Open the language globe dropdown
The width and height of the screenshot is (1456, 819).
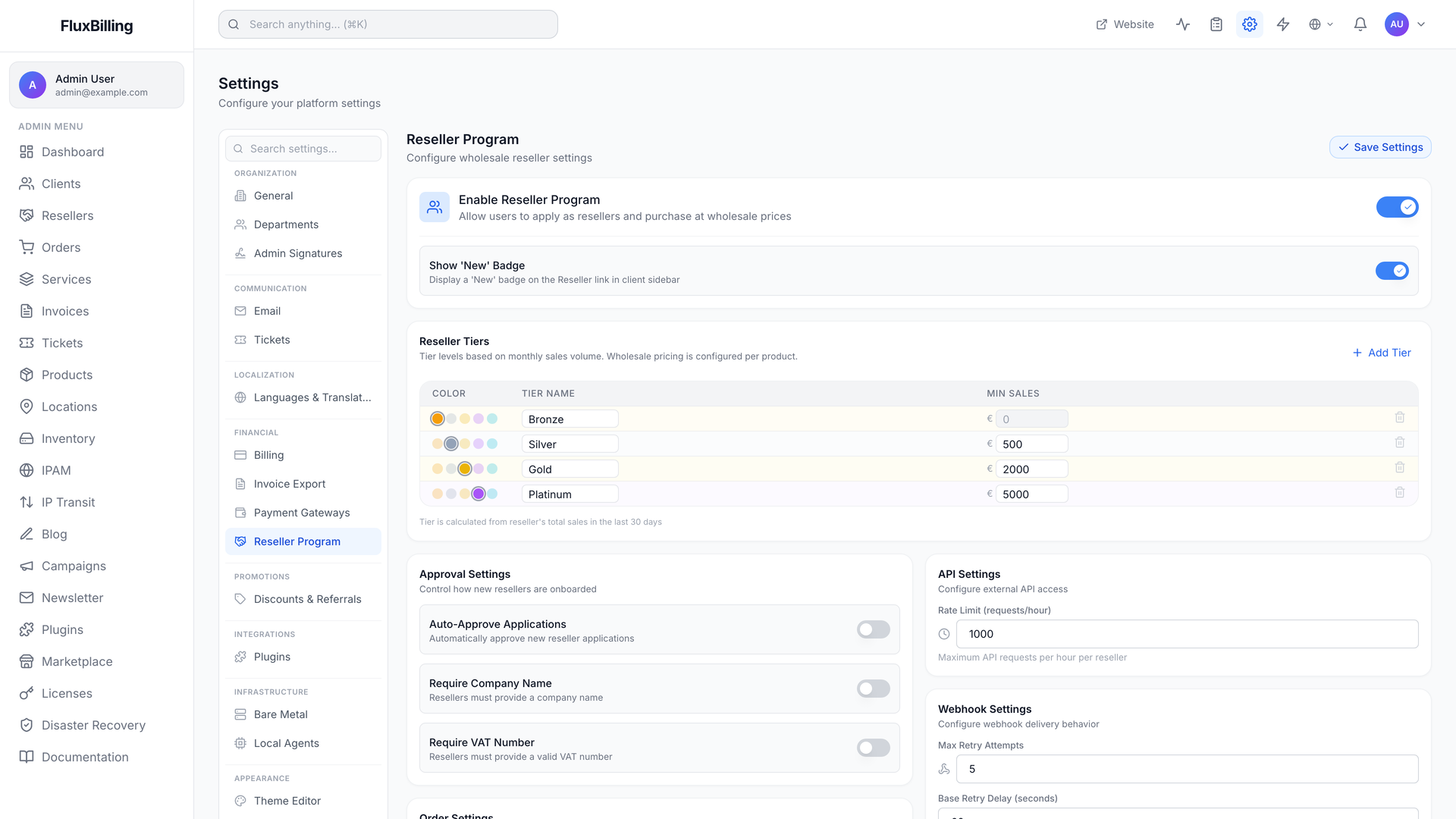(x=1321, y=24)
